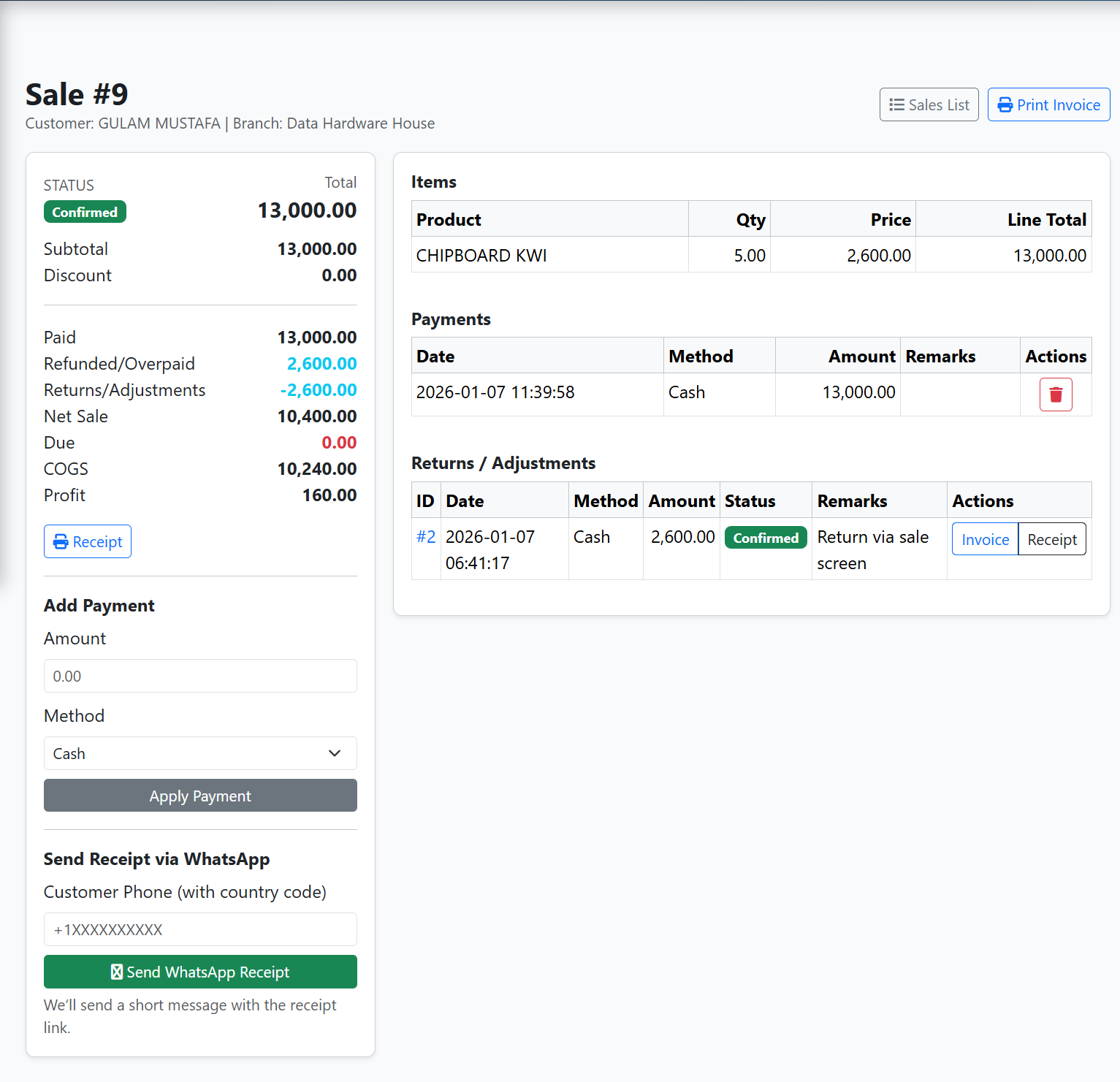Apply the entered payment amount
Viewport: 1120px width, 1082px height.
199,796
